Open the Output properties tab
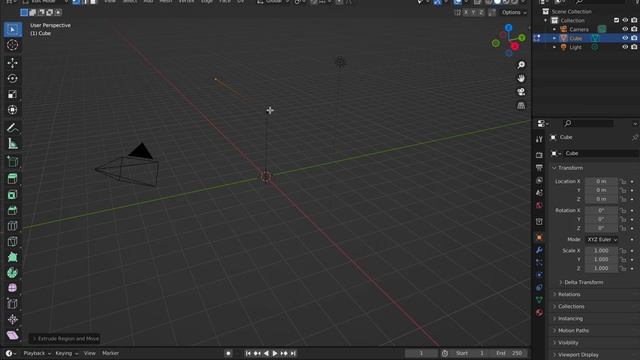The image size is (640, 360). point(539,168)
